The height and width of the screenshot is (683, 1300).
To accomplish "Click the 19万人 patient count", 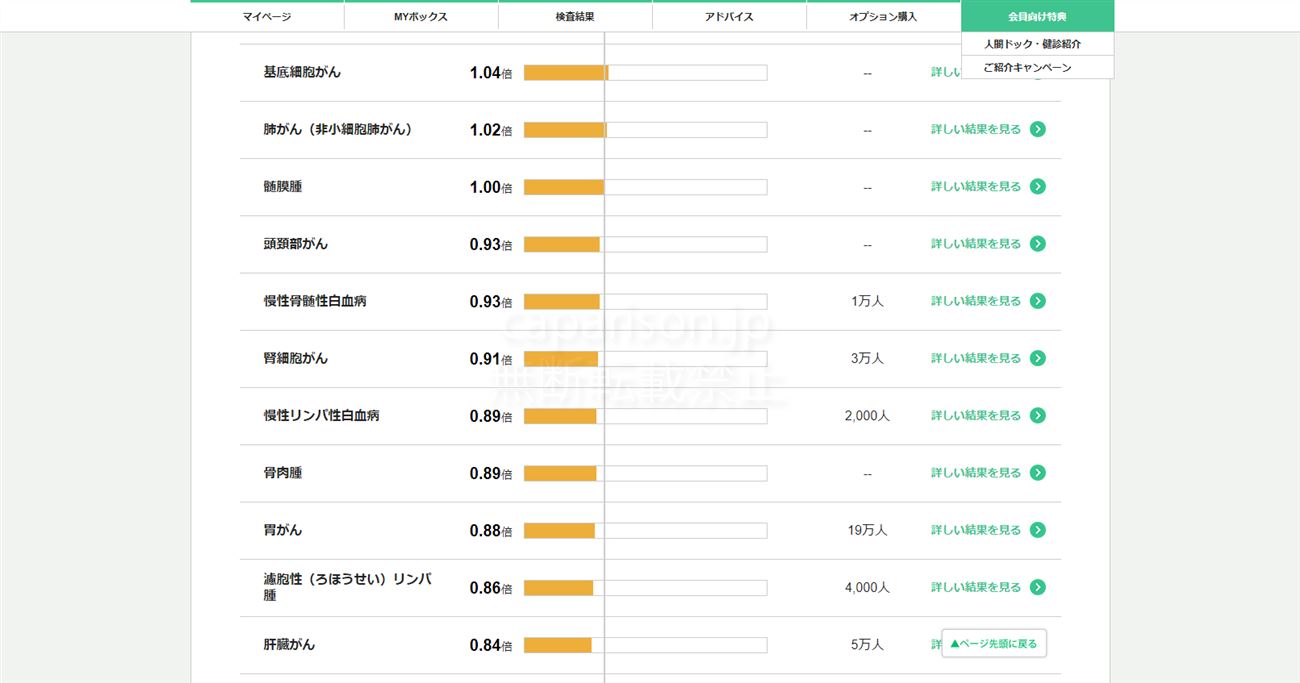I will (867, 530).
